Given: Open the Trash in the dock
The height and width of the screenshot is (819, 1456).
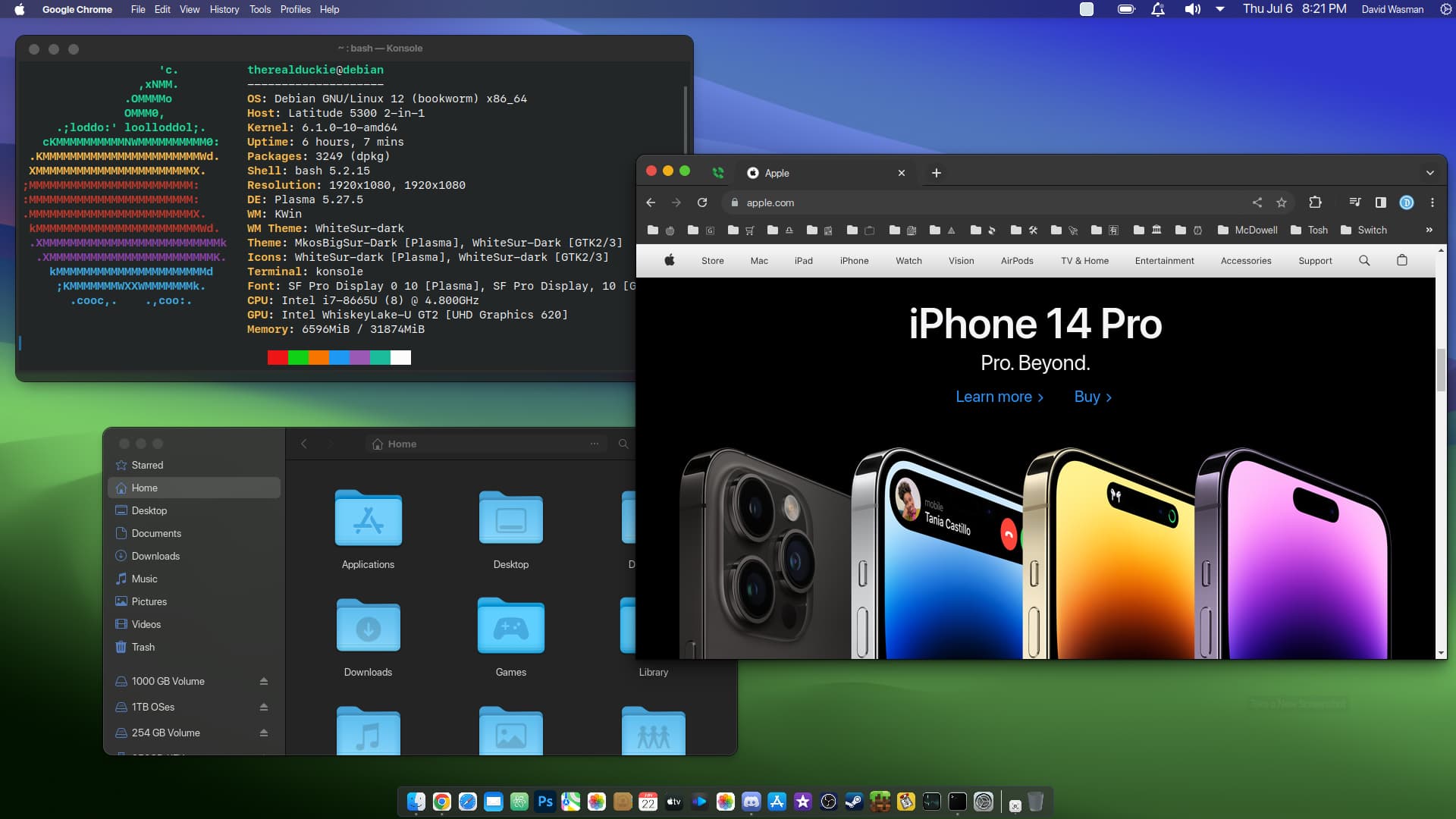Looking at the screenshot, I should (x=1036, y=802).
